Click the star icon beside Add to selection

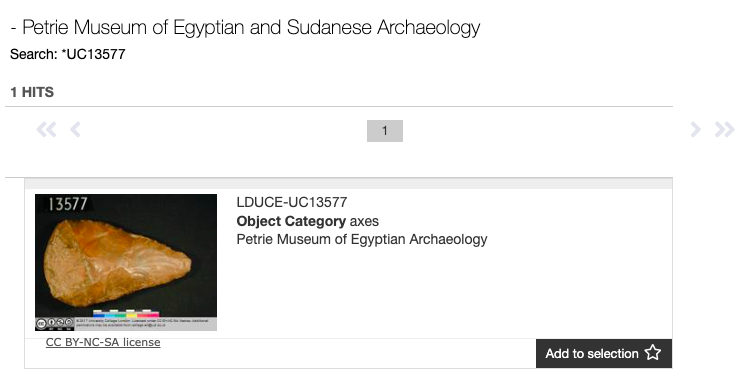(653, 353)
